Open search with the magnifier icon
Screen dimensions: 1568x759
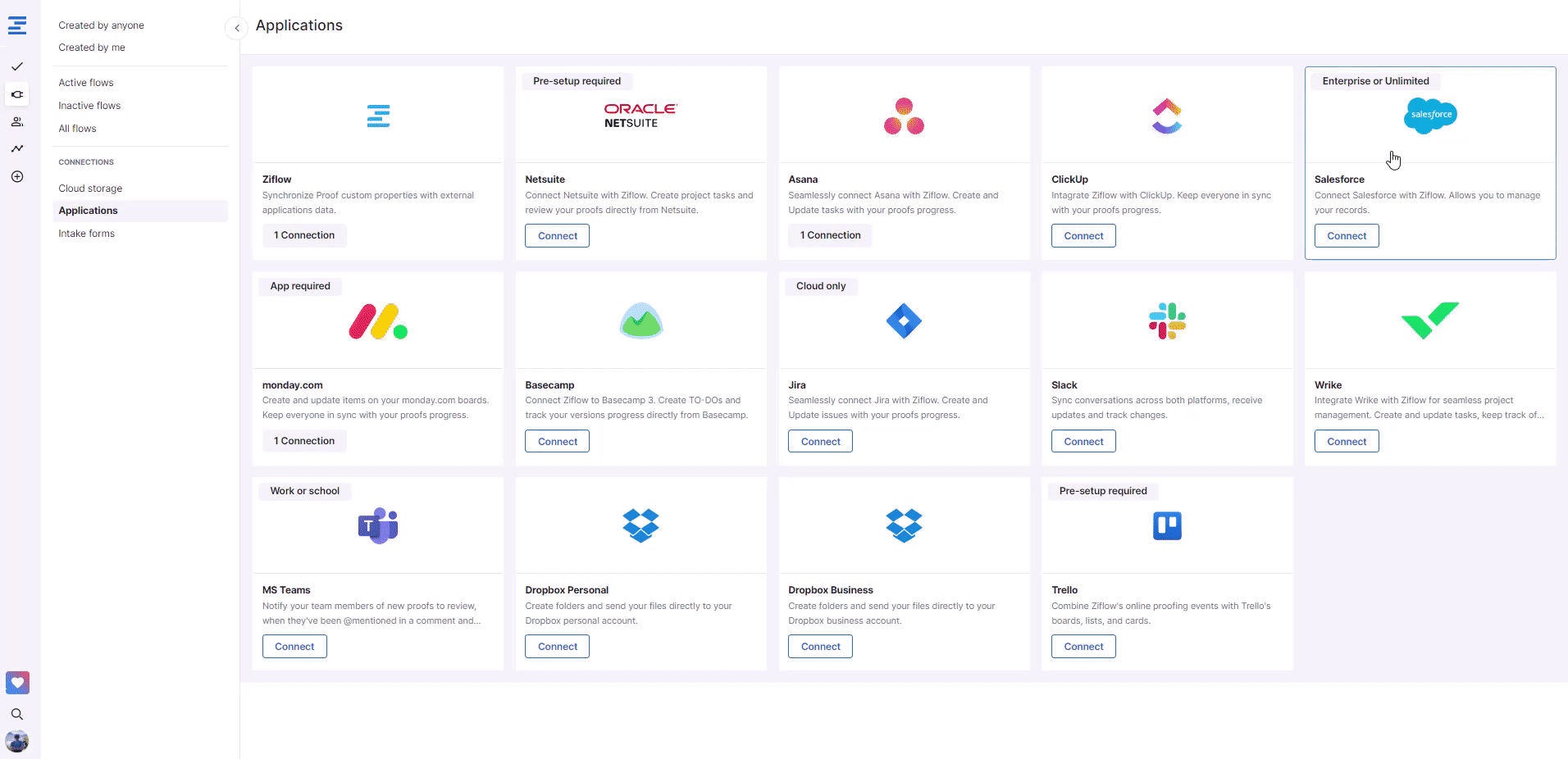pos(17,714)
